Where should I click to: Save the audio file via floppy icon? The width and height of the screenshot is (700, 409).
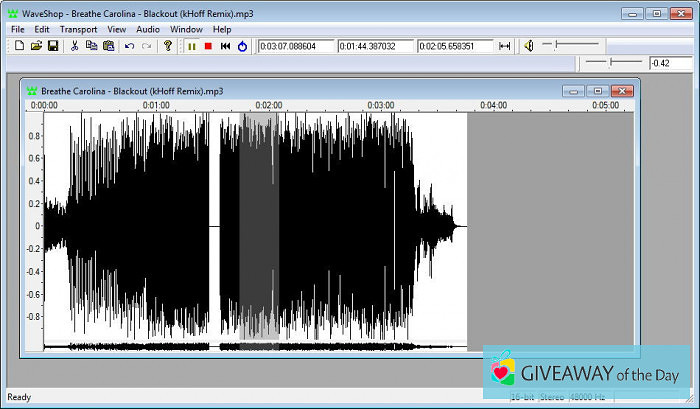pyautogui.click(x=53, y=46)
